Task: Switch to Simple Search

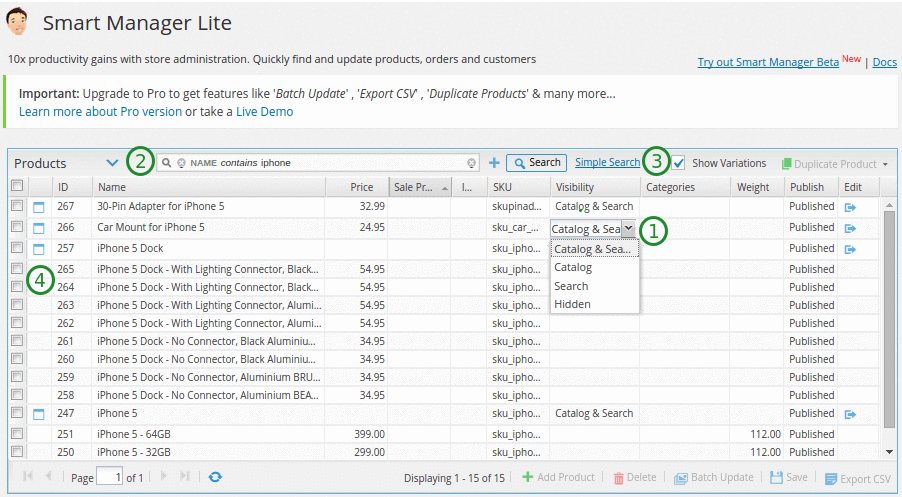Action: point(607,162)
